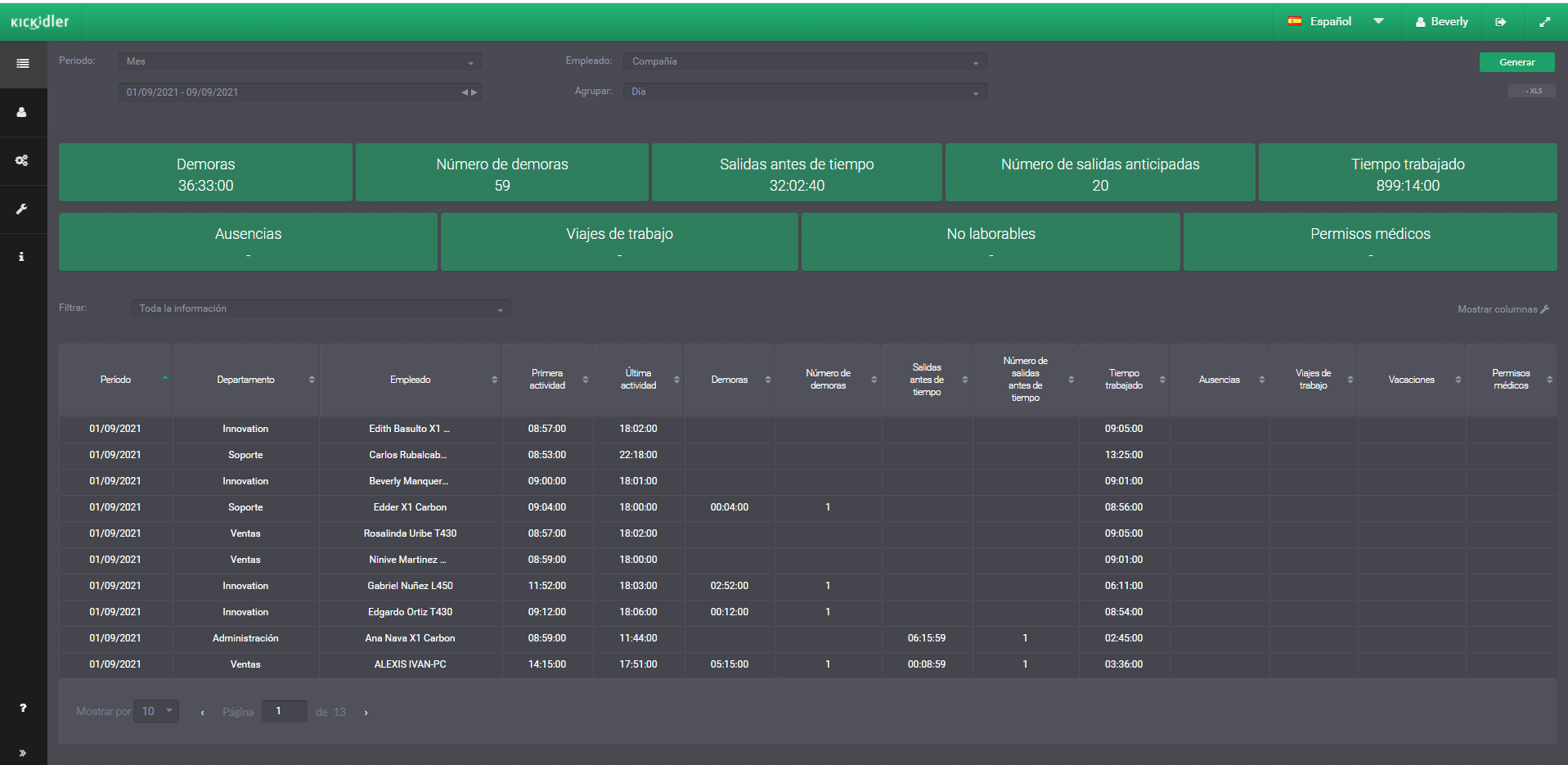Go to next page of table
Image resolution: width=1568 pixels, height=765 pixels.
tap(366, 713)
